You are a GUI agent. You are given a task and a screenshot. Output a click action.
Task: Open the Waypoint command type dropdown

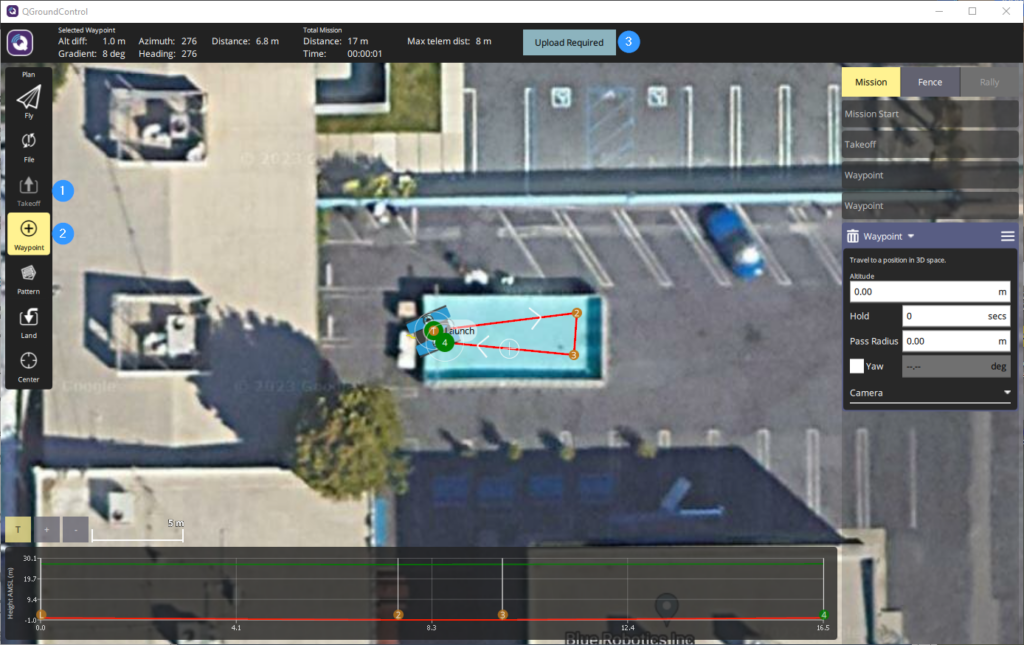point(888,236)
